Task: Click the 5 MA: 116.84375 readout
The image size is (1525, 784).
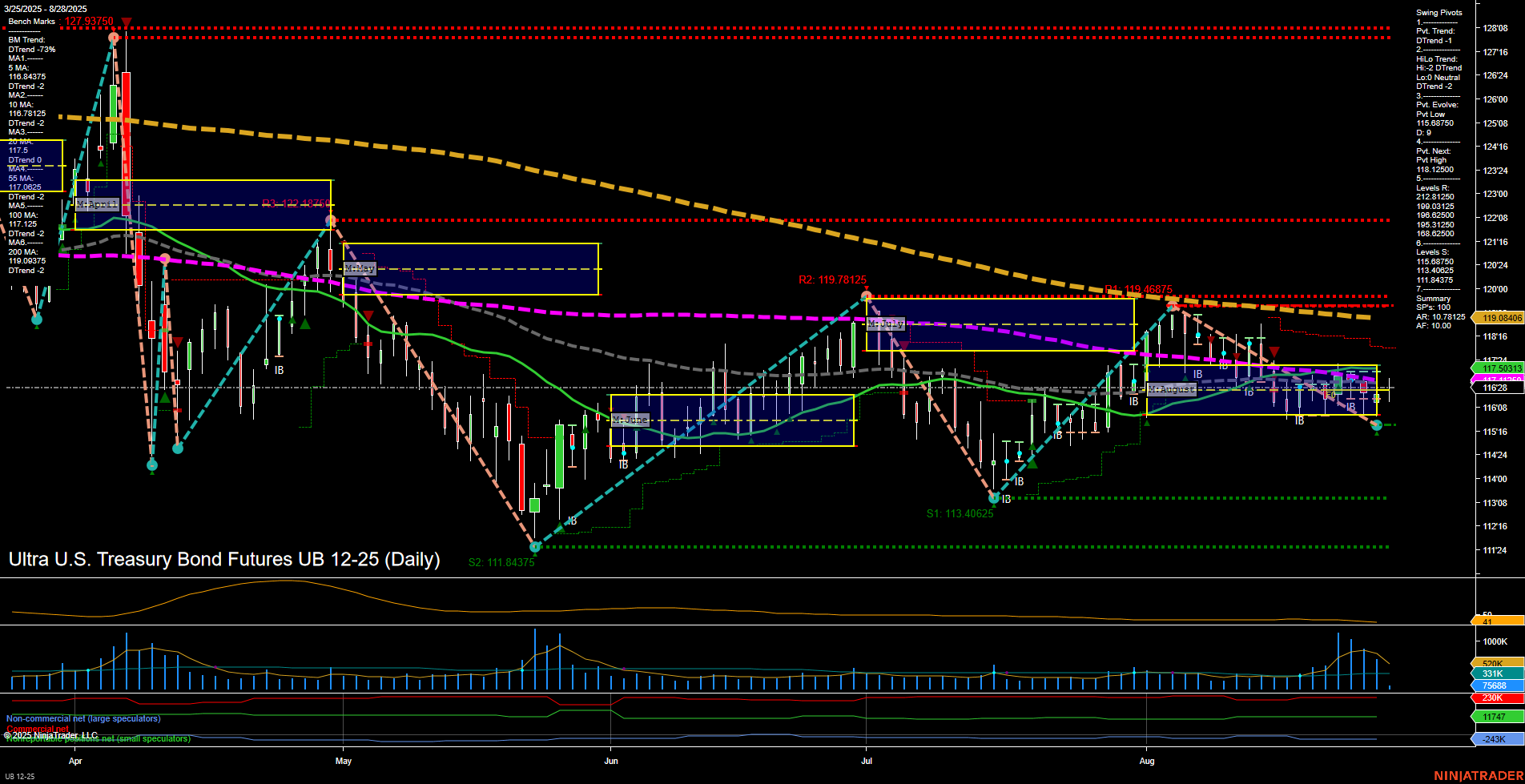Action: tap(27, 72)
